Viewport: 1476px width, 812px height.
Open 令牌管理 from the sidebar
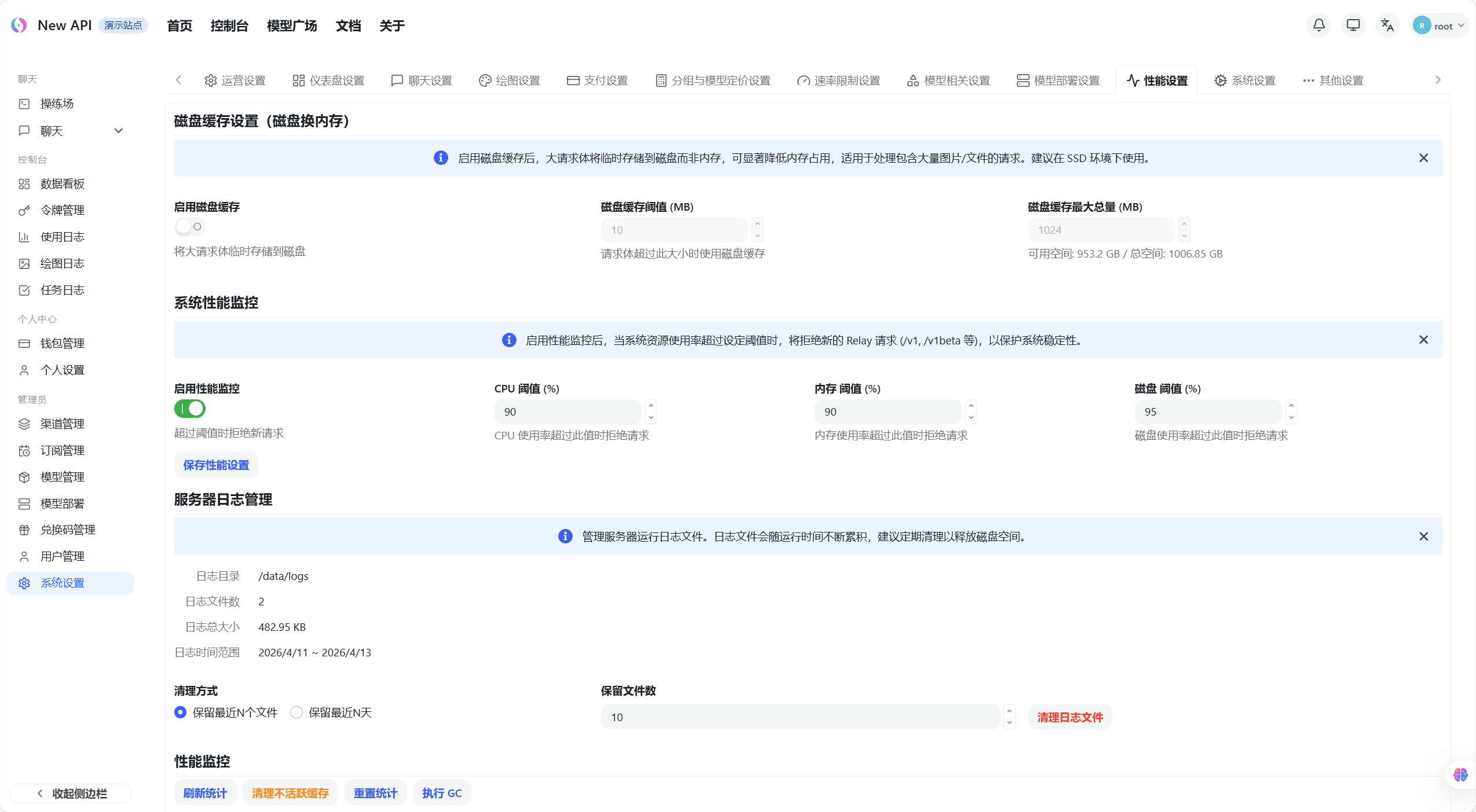point(61,210)
